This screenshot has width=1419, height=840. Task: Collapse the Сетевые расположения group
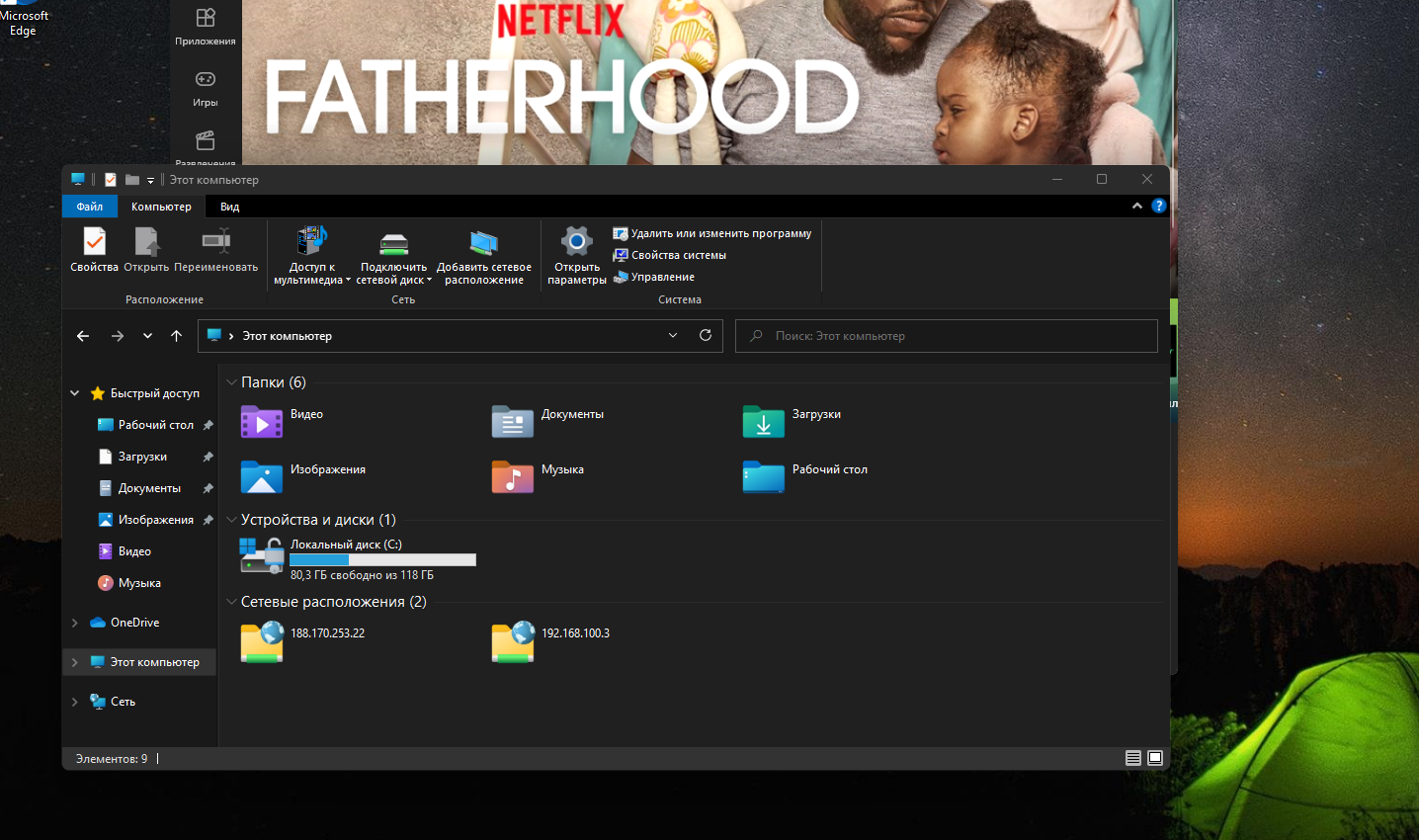[232, 602]
